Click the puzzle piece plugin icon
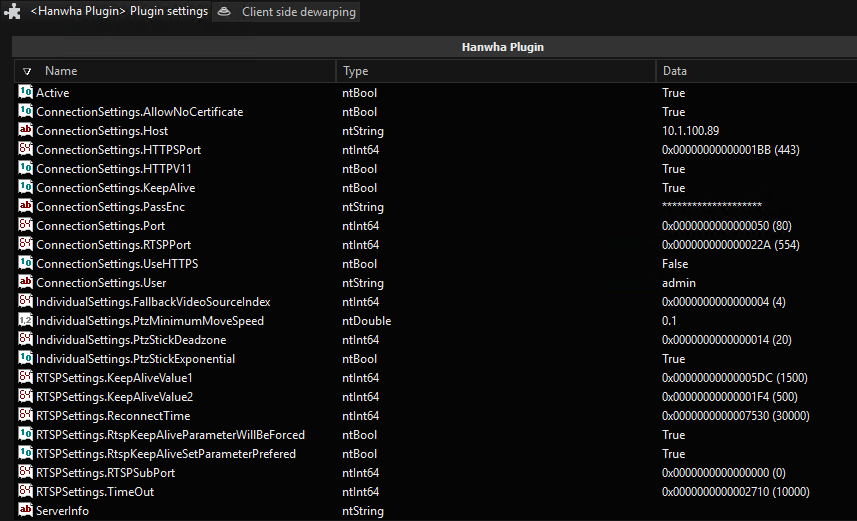Screen dimensions: 857x521 pos(12,12)
